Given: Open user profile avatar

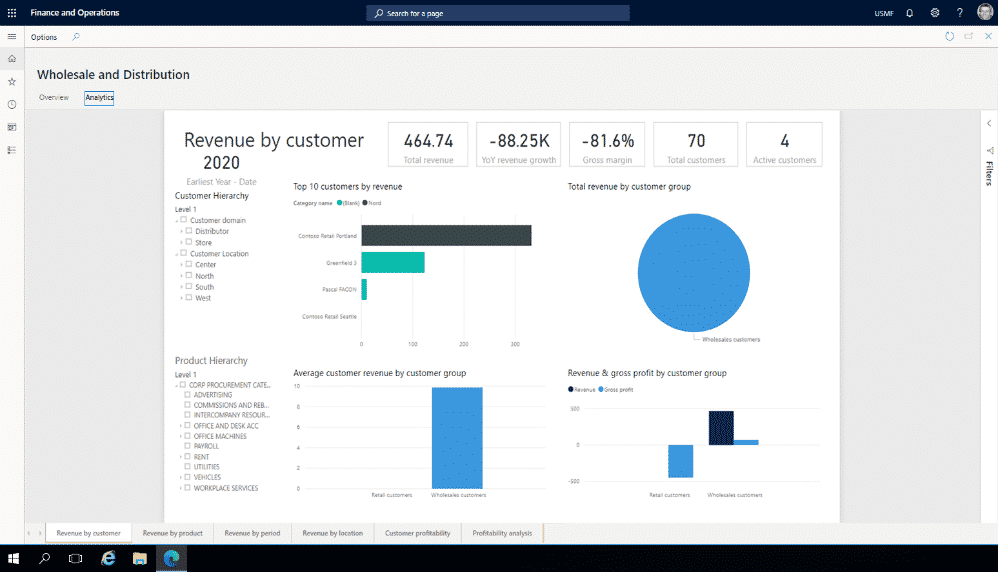Looking at the screenshot, I should [985, 12].
